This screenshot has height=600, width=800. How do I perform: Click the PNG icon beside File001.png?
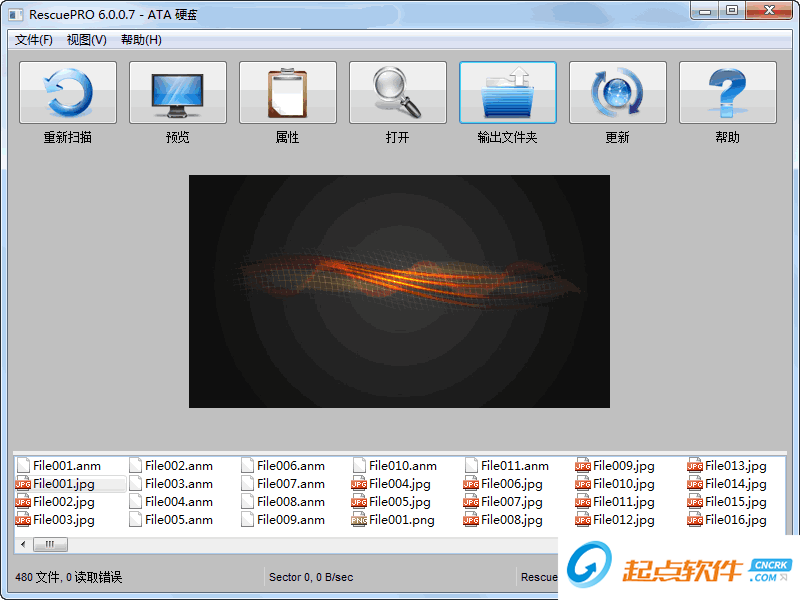[x=359, y=520]
